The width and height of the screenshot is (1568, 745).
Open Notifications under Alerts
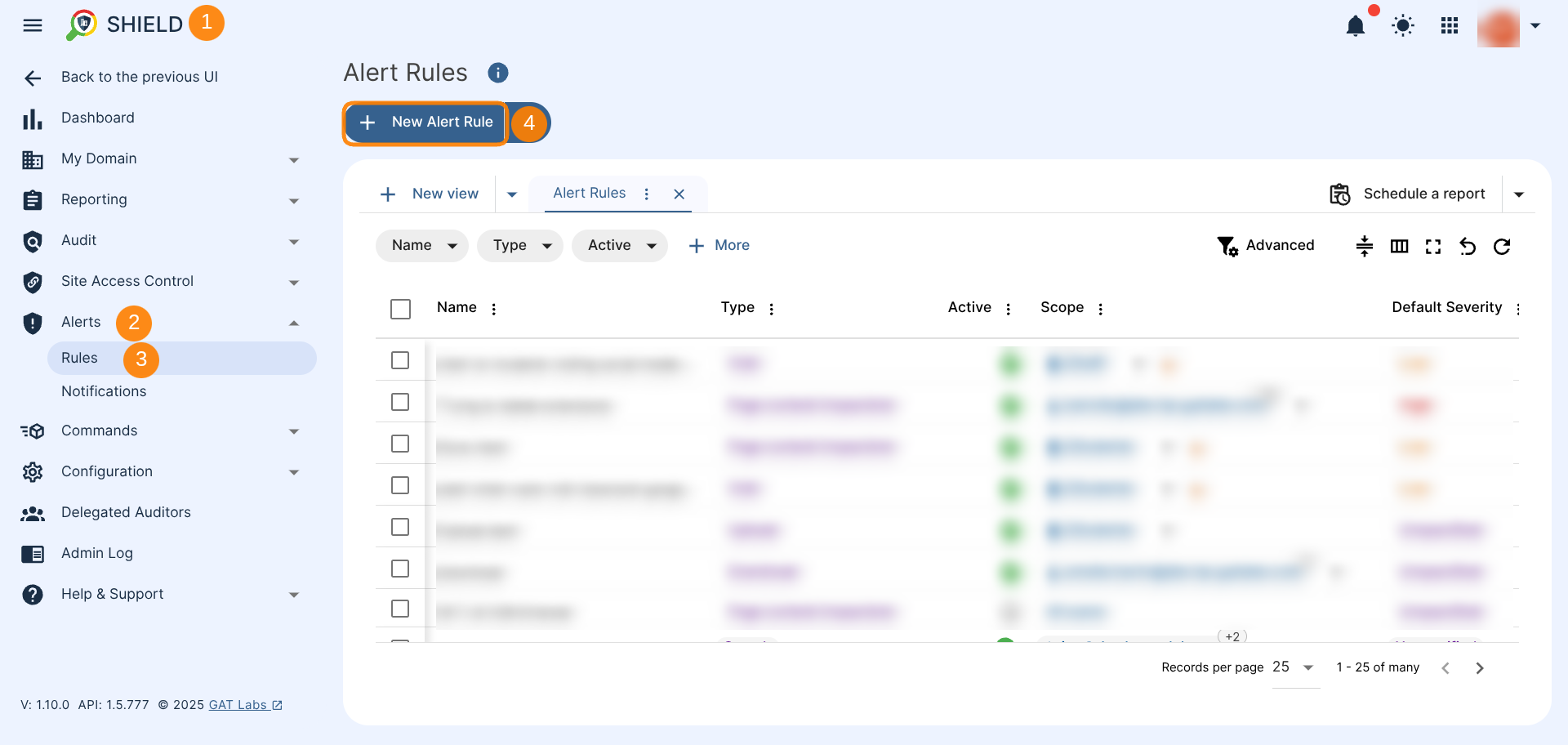pyautogui.click(x=104, y=391)
